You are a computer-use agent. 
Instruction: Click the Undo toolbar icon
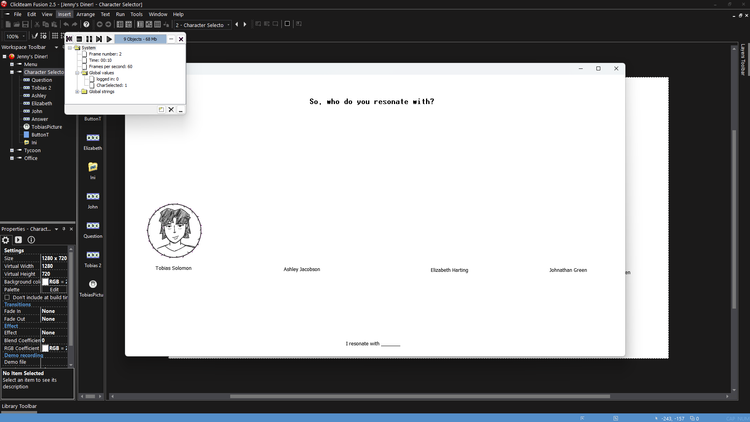66,24
